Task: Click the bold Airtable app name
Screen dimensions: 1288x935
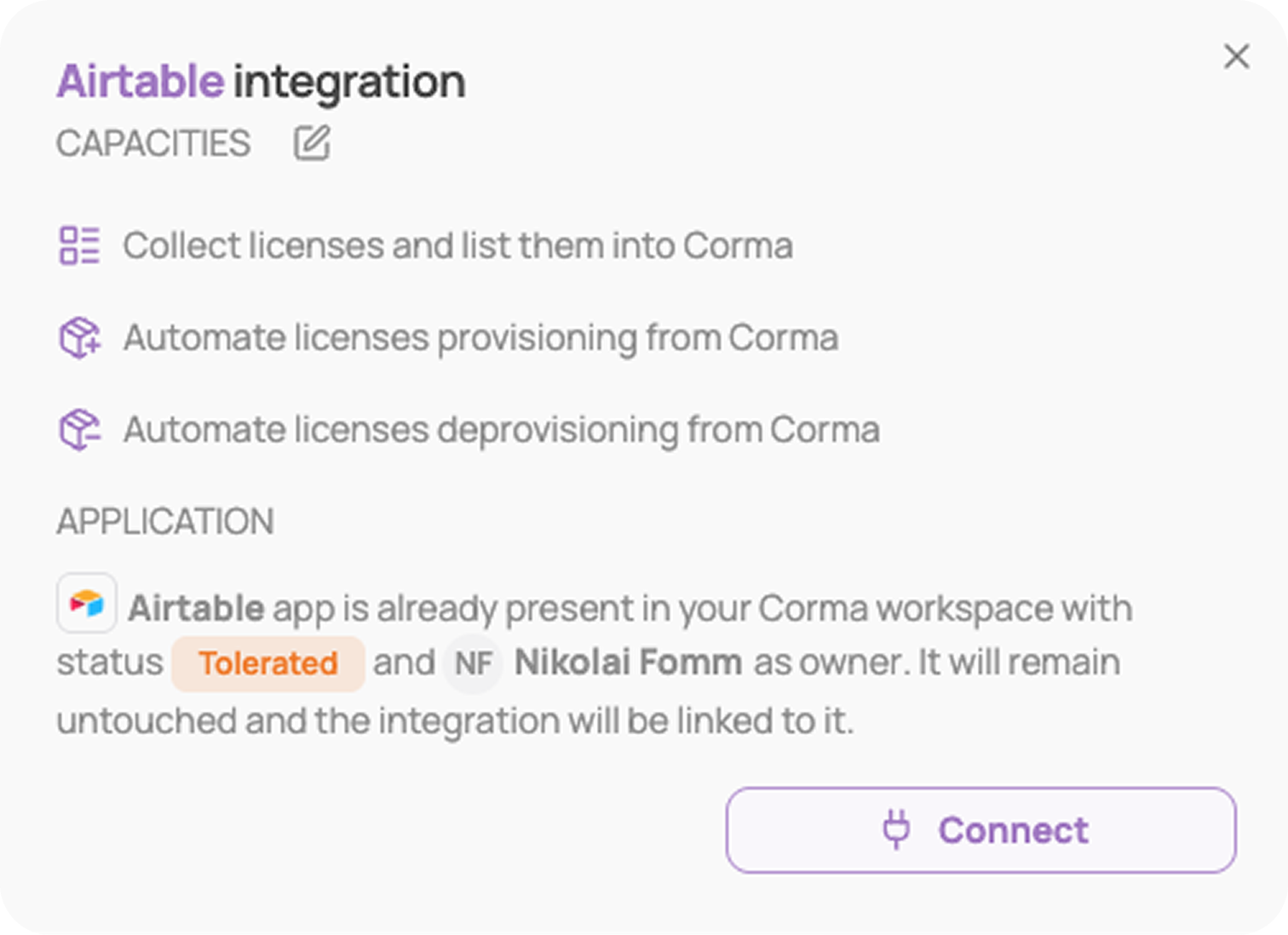Action: [196, 609]
